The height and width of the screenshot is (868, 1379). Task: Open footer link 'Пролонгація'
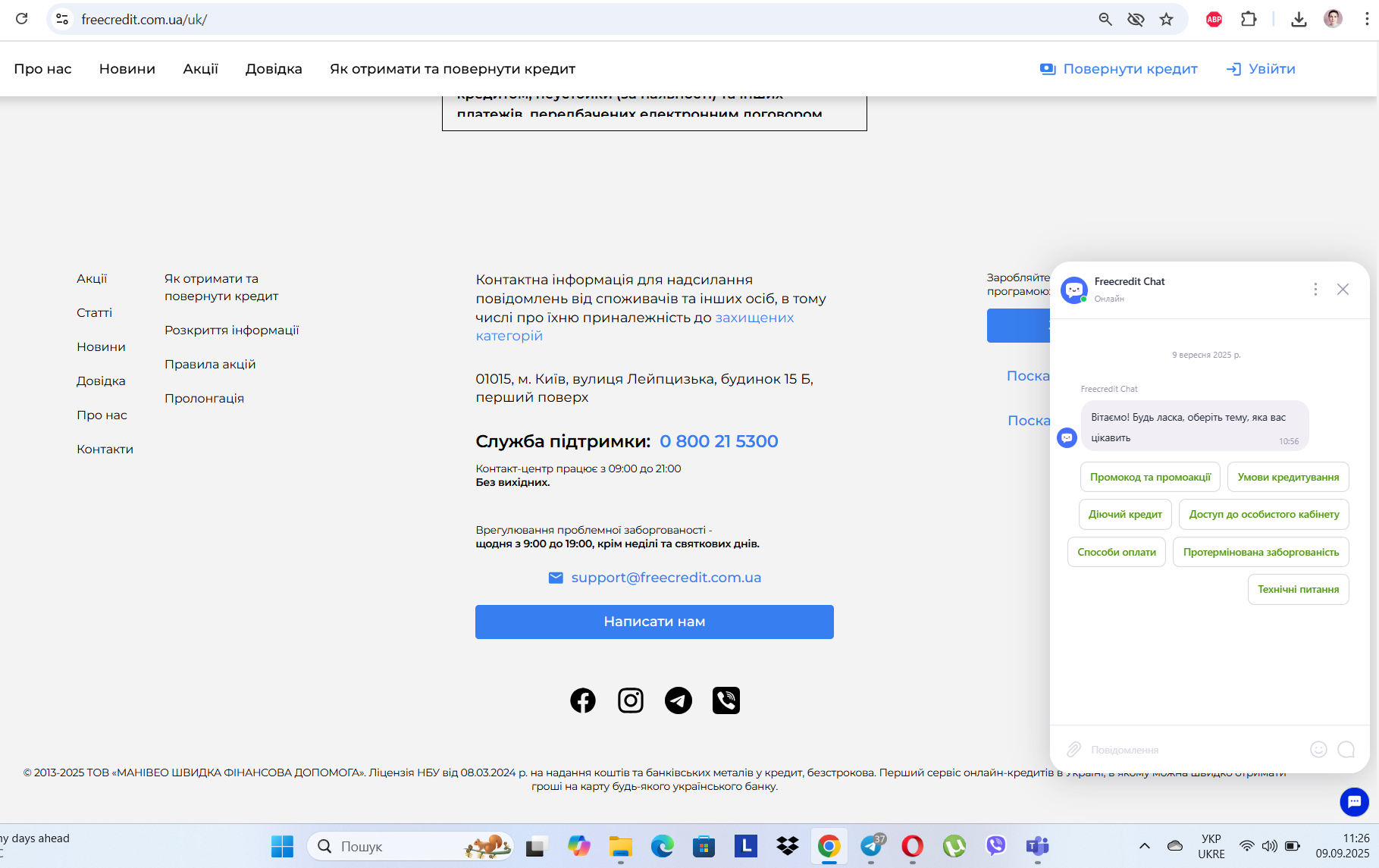[204, 398]
